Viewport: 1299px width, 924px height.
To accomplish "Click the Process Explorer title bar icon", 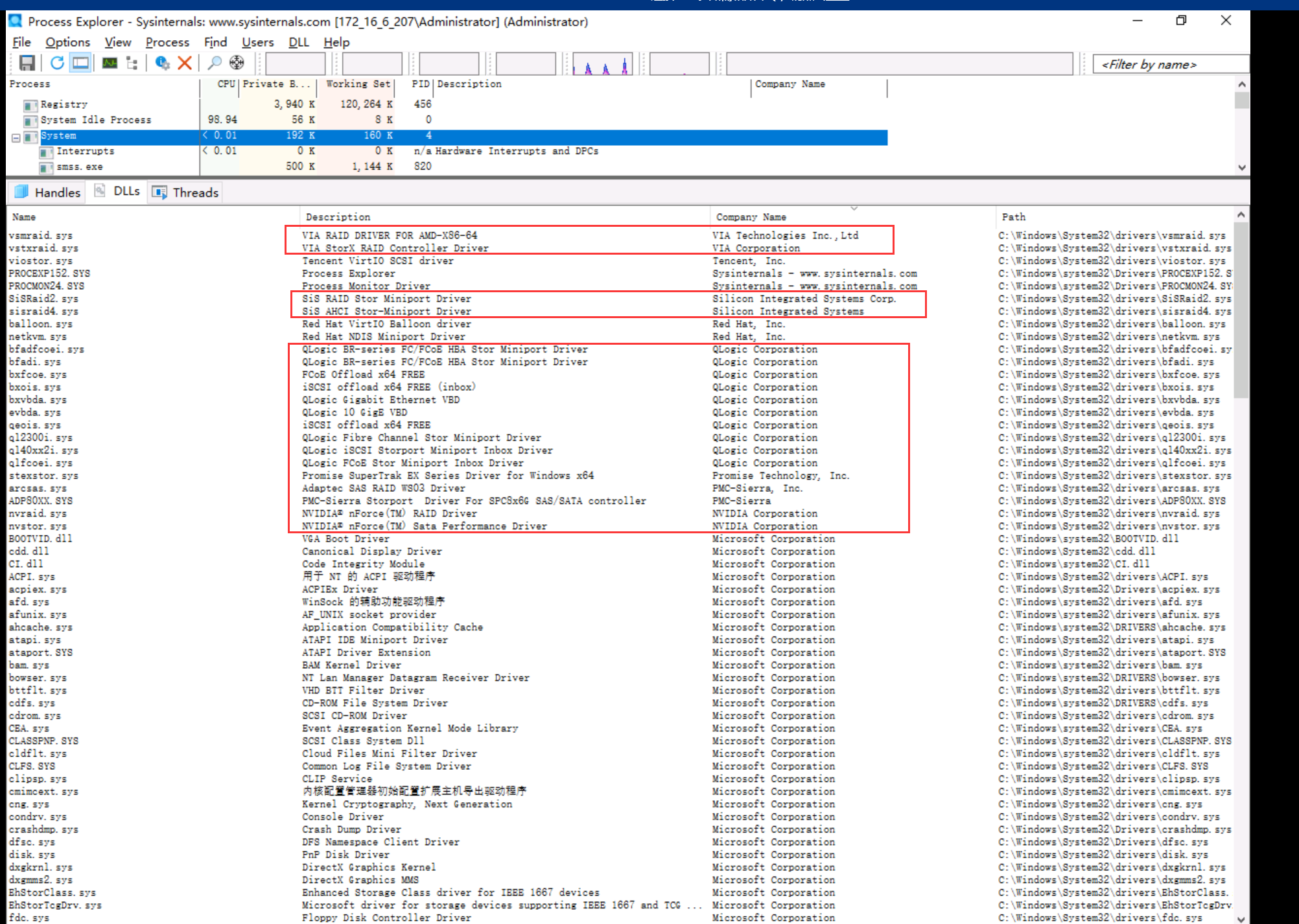I will 16,21.
